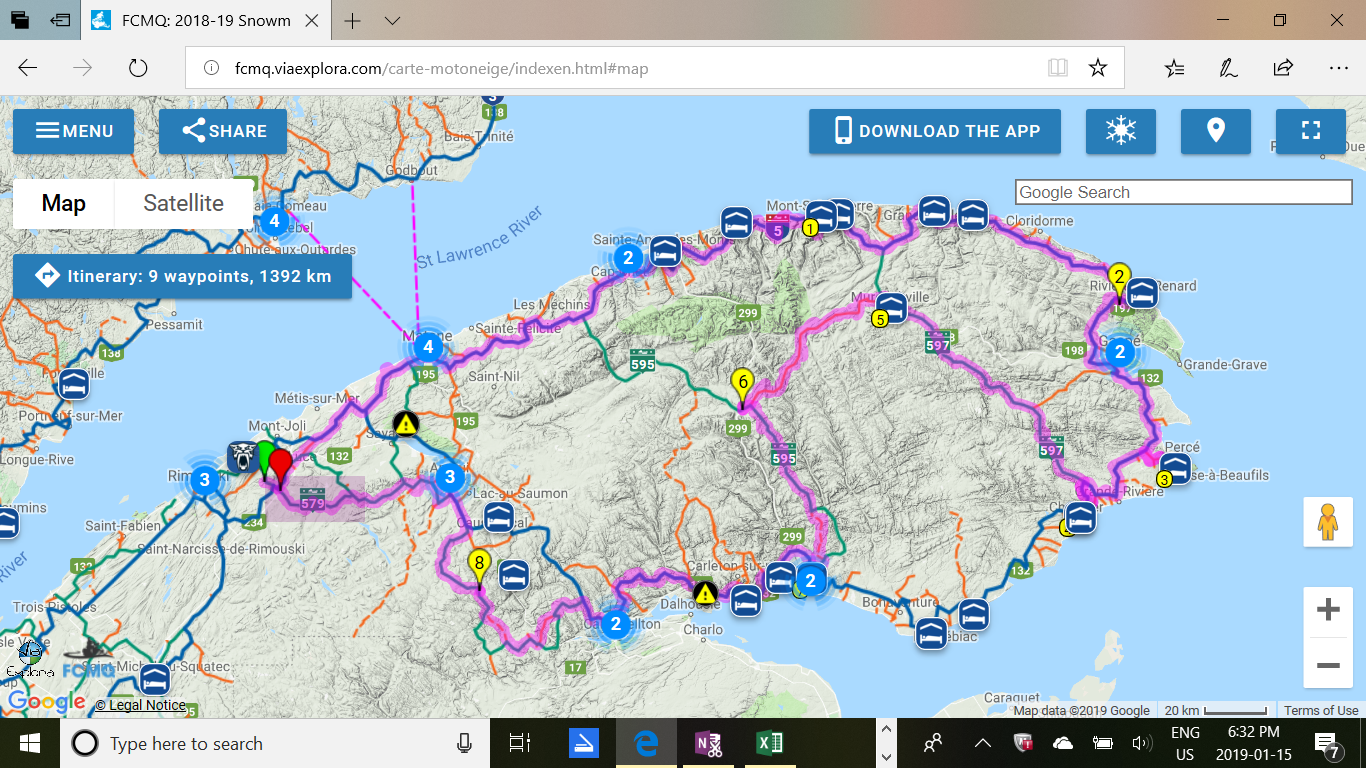Click cluster marker 2 near Gaspé
Viewport: 1366px width, 768px height.
click(x=1121, y=351)
